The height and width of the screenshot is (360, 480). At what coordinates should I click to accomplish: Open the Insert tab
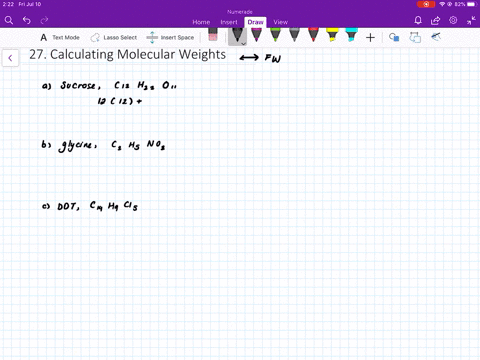[229, 22]
